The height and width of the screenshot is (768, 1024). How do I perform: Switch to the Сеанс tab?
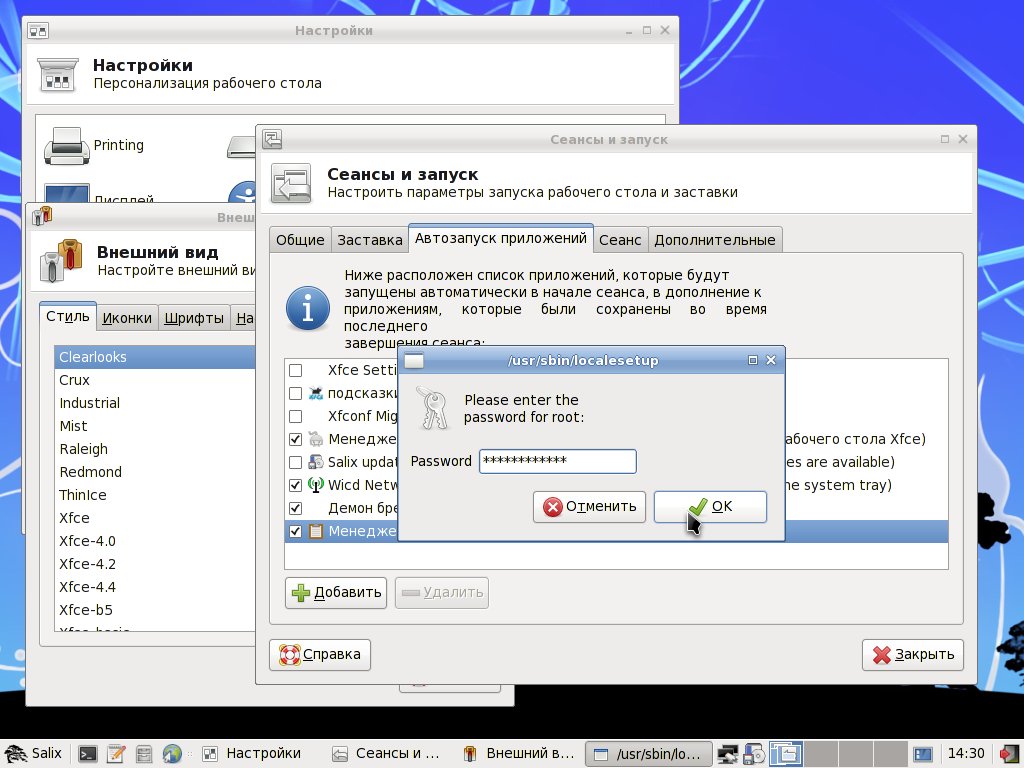[x=620, y=240]
